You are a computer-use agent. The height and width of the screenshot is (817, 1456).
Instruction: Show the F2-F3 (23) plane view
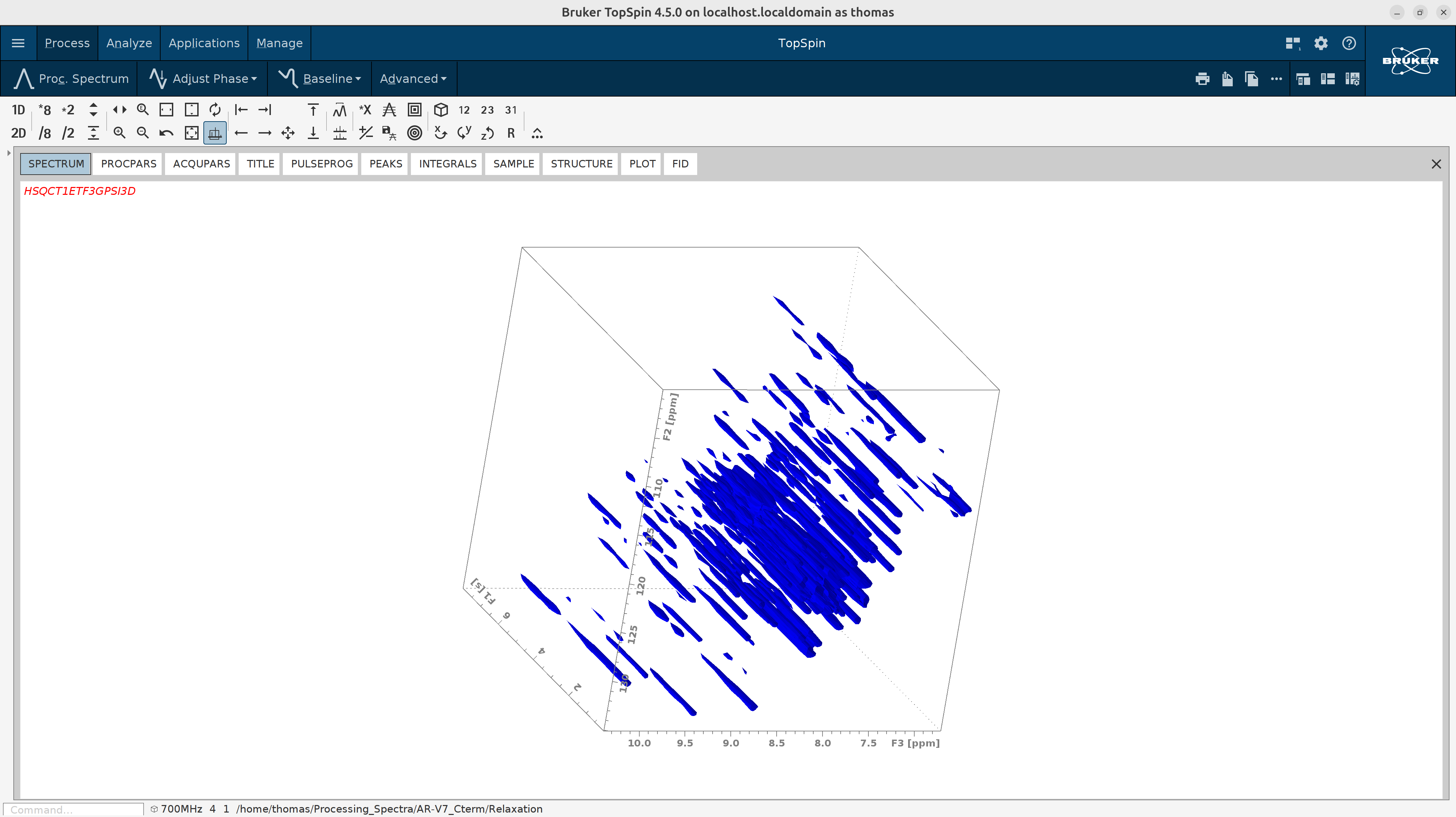coord(487,110)
